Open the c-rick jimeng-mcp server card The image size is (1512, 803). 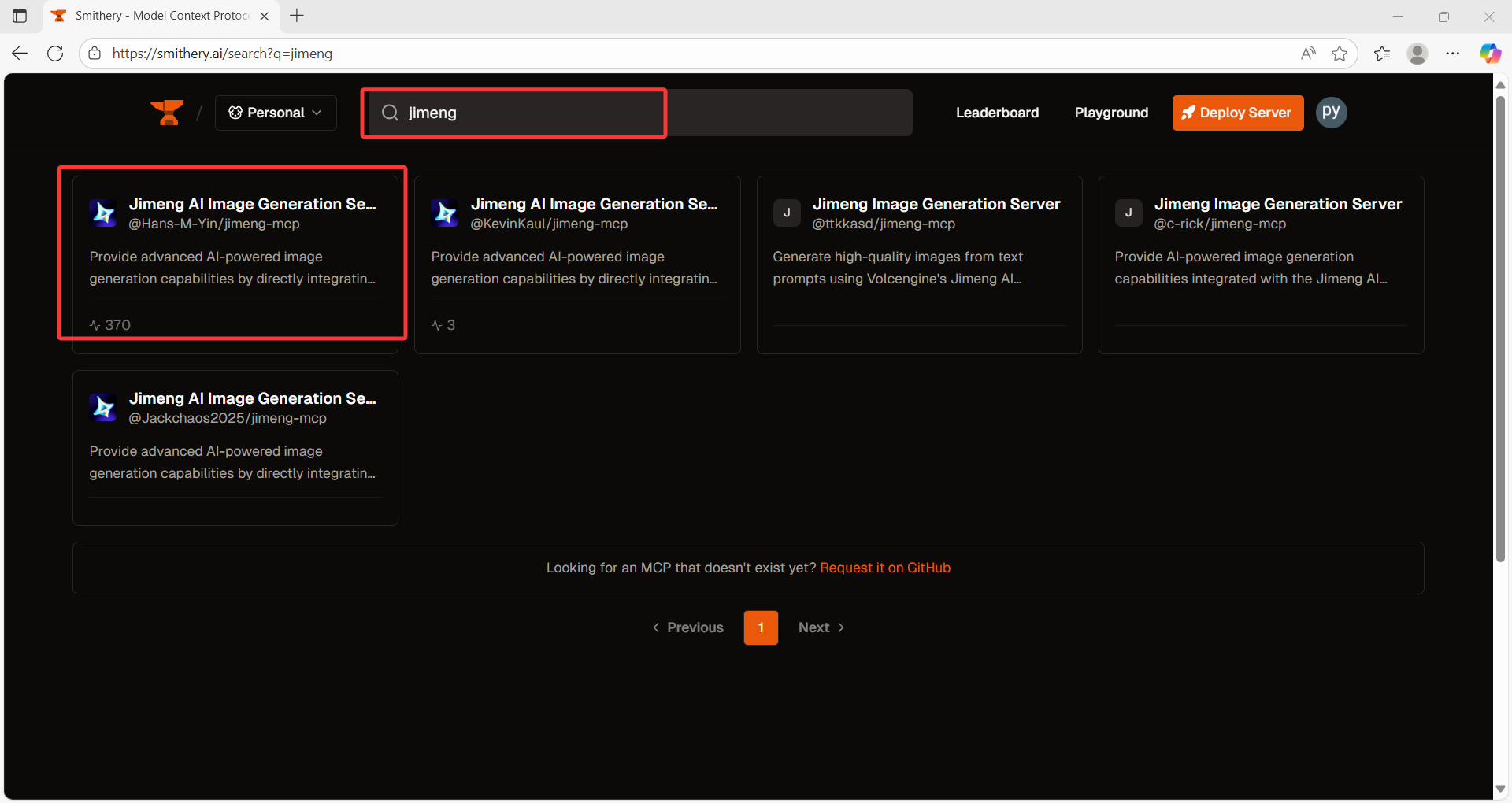pyautogui.click(x=1261, y=265)
